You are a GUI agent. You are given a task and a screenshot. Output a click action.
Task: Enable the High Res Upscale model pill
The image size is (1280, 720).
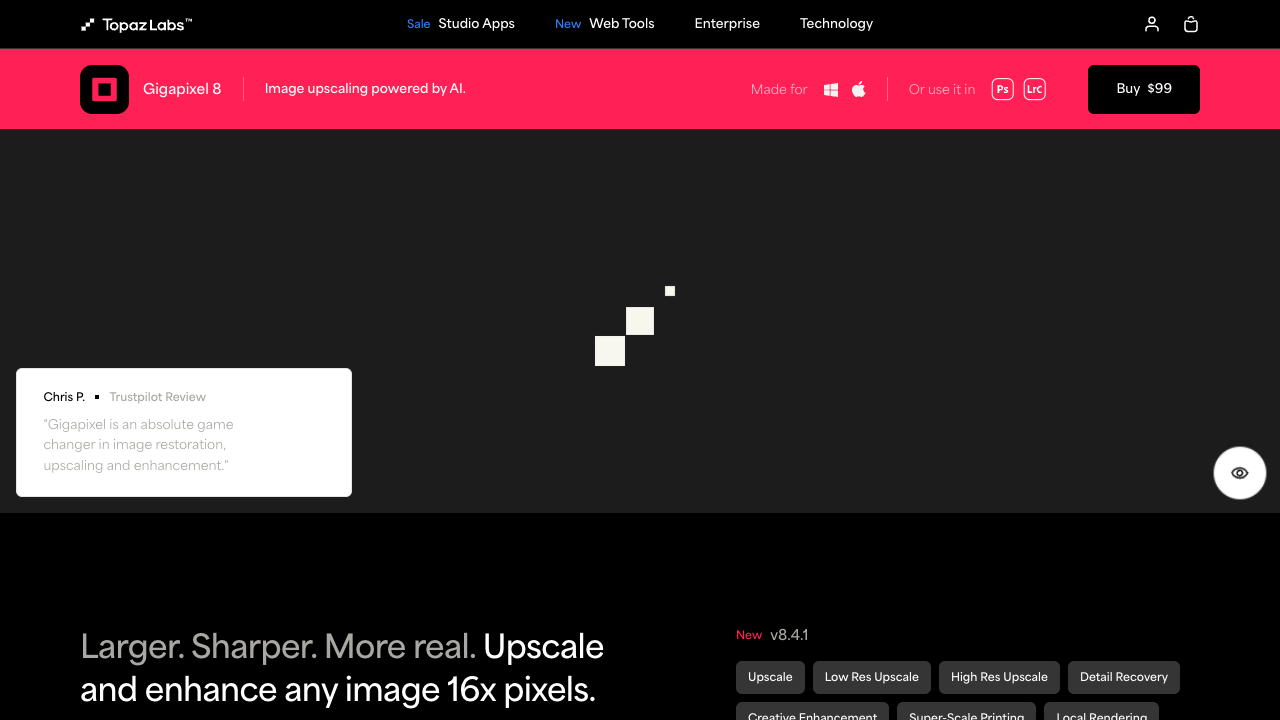999,677
